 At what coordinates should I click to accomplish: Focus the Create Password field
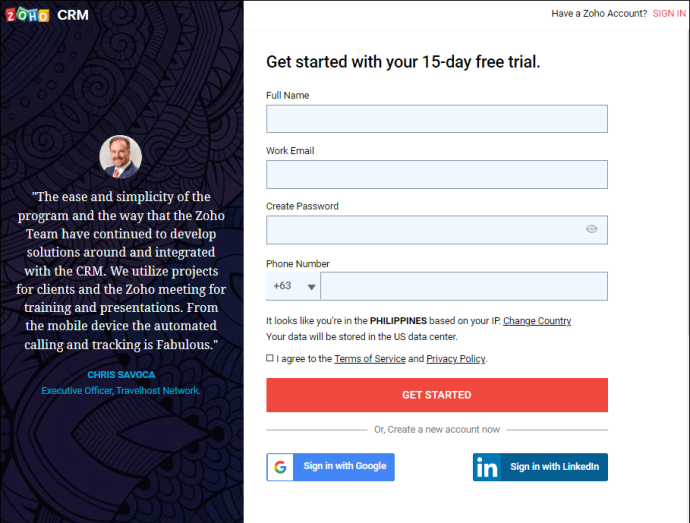437,230
